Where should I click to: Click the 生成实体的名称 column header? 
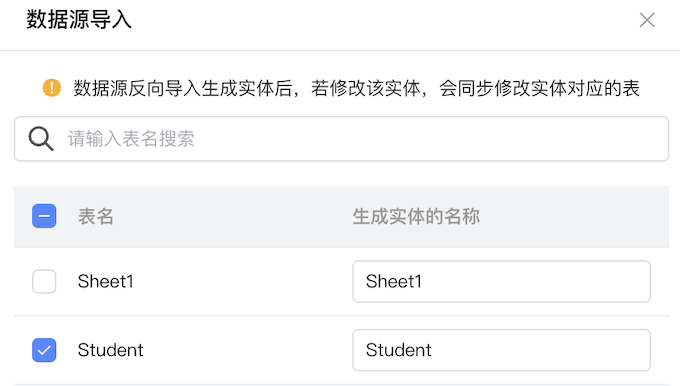coord(416,216)
